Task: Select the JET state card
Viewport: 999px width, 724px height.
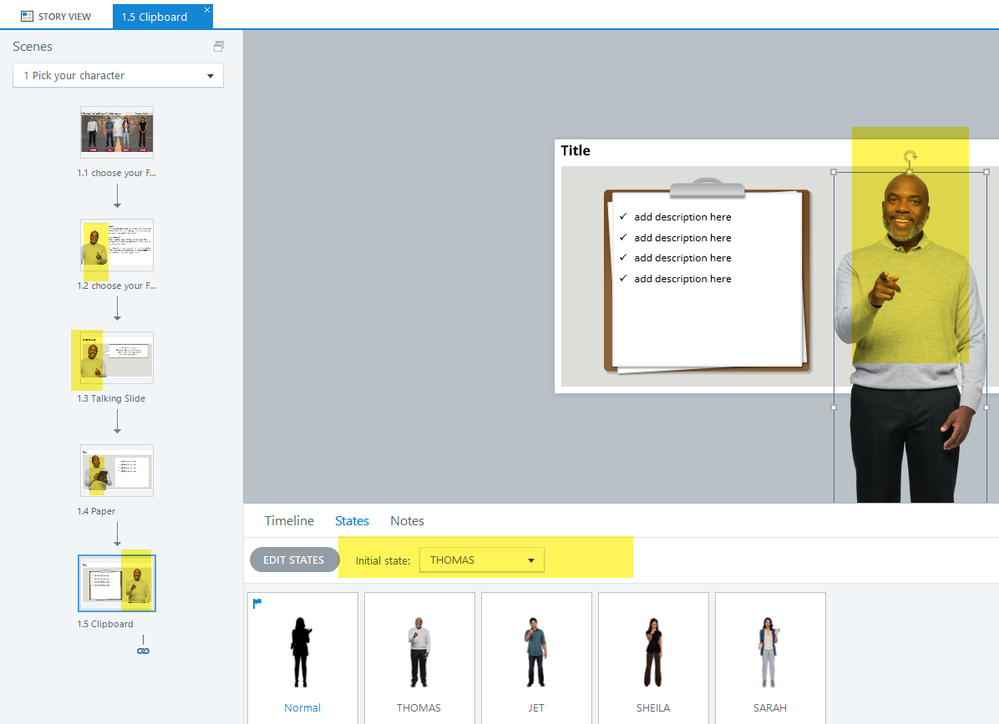Action: (x=536, y=657)
